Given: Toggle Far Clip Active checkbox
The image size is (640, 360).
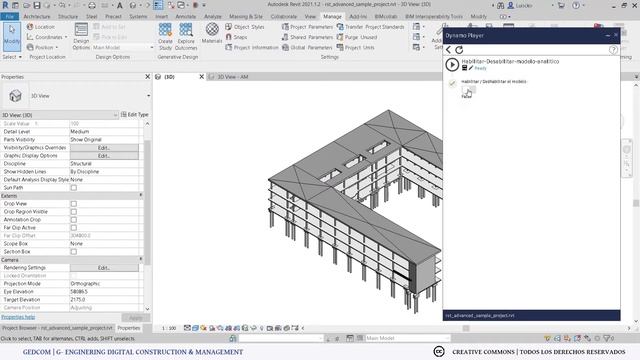Looking at the screenshot, I should (73, 228).
